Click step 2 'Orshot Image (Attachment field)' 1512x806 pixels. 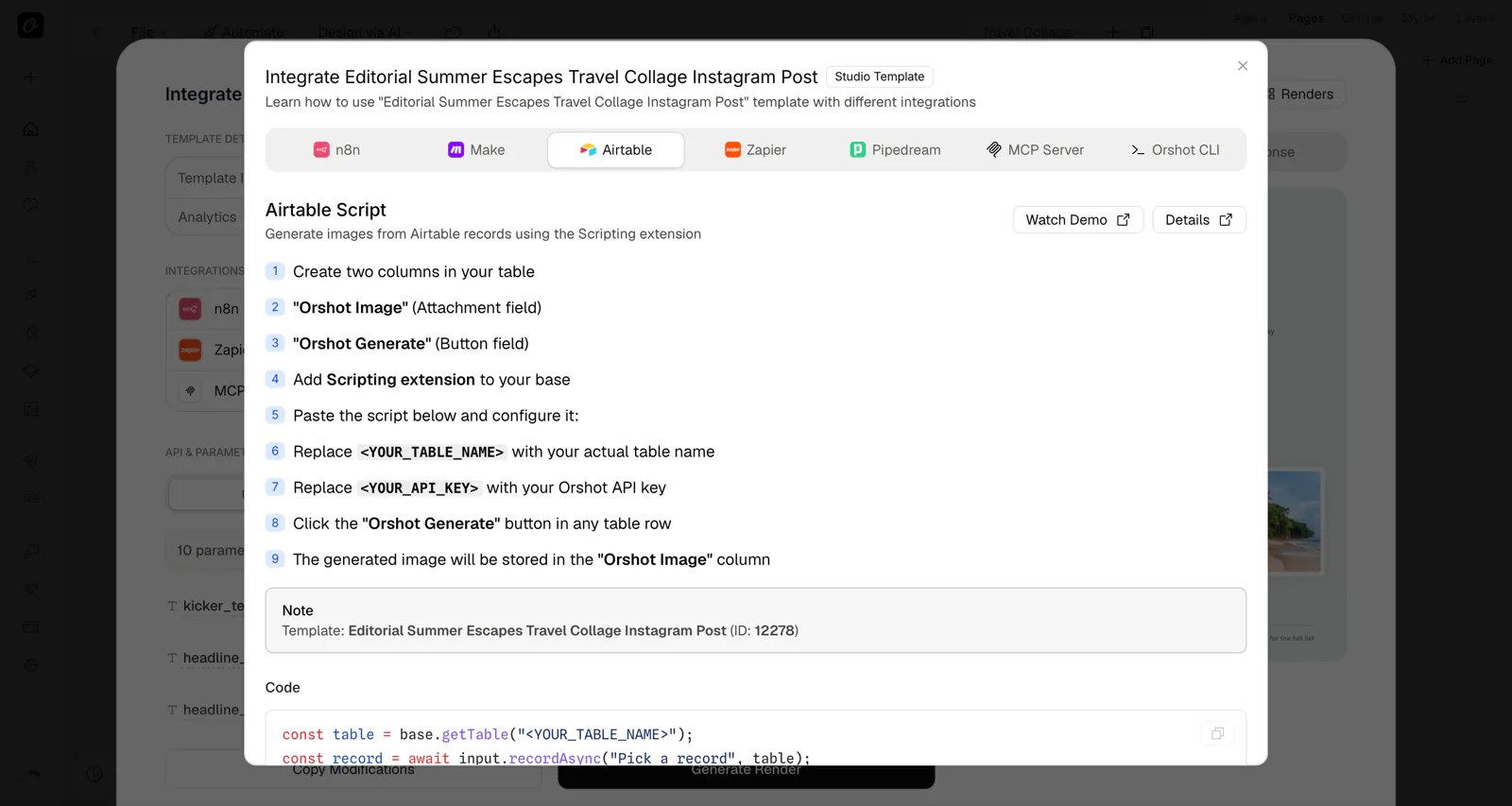point(417,308)
